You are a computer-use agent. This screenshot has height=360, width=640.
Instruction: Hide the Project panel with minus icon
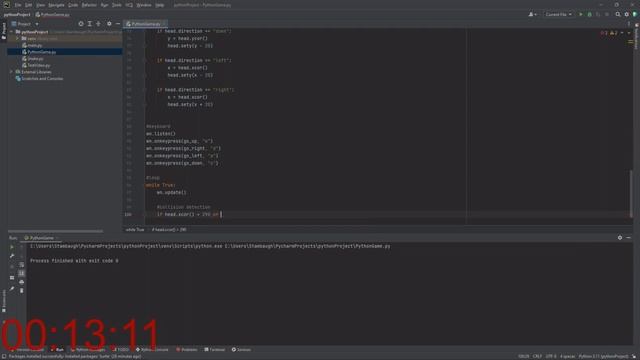[118, 24]
